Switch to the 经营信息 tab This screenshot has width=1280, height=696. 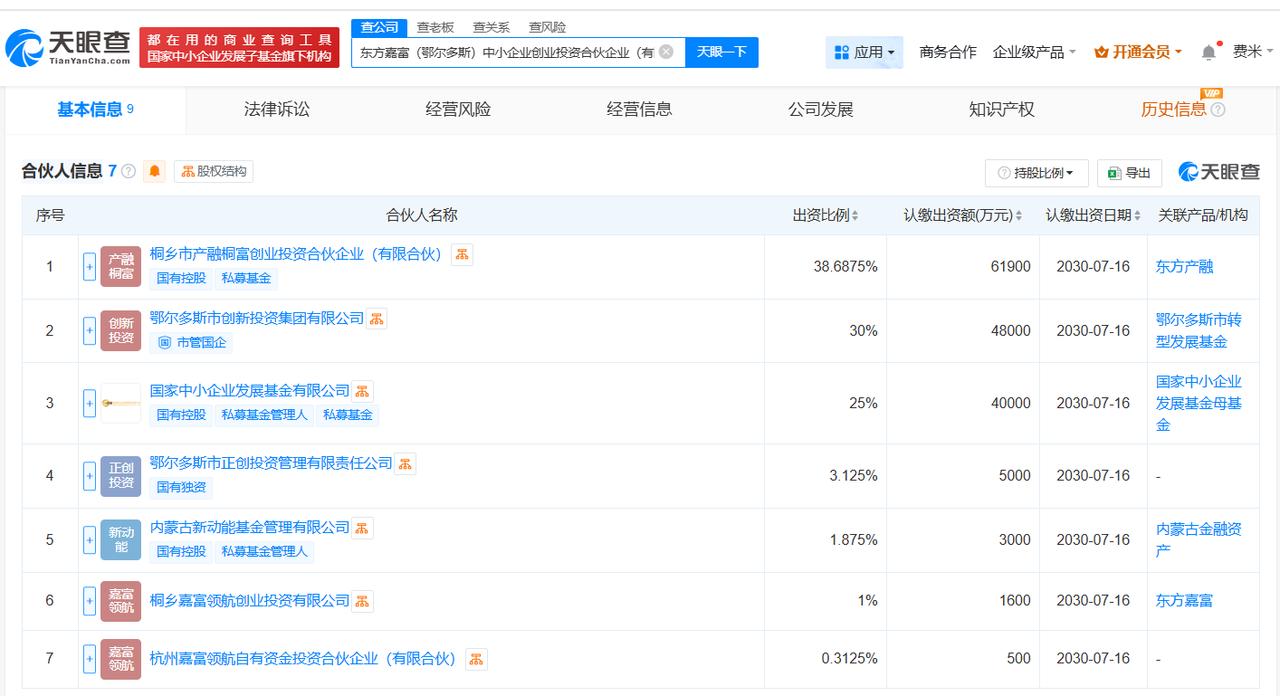coord(639,110)
